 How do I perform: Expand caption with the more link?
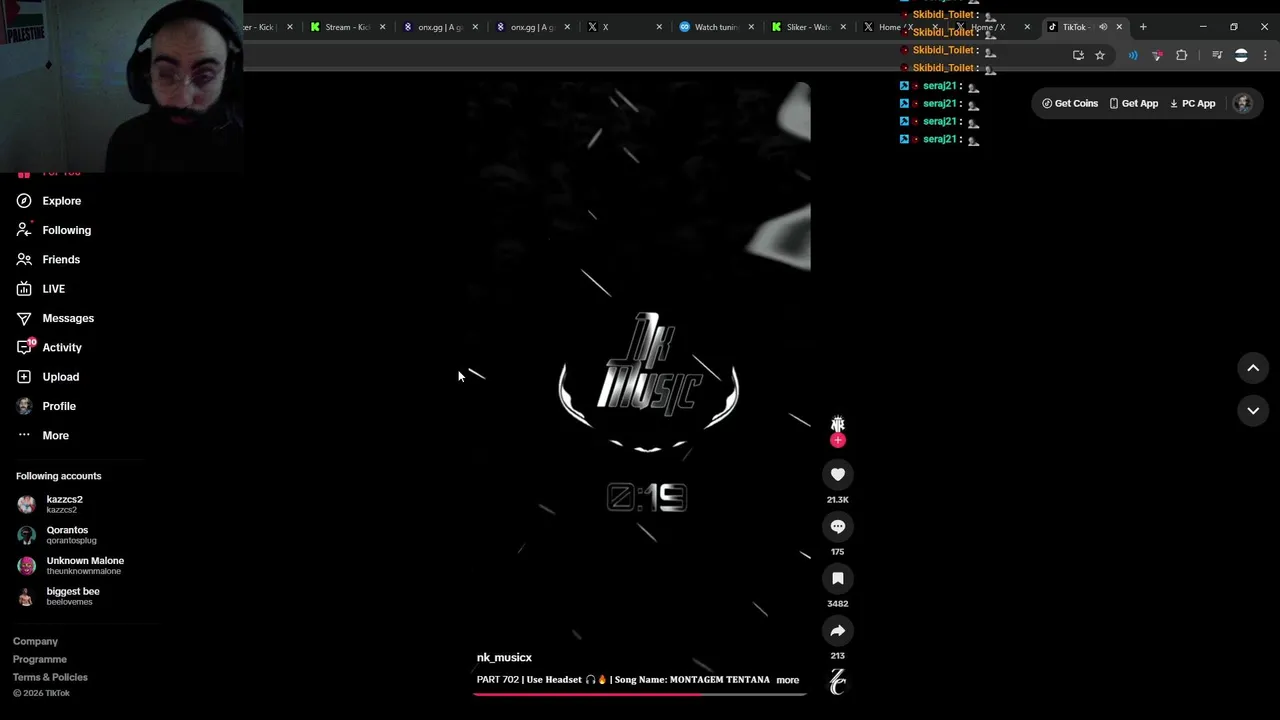coord(788,680)
